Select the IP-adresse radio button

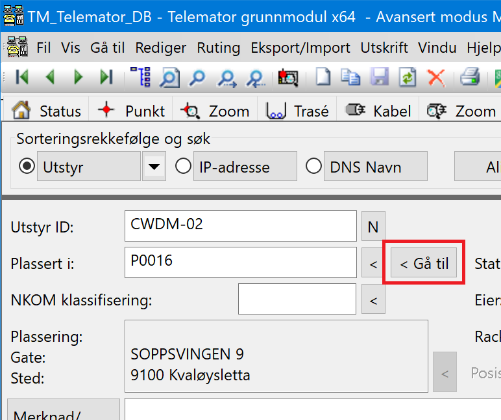(183, 166)
